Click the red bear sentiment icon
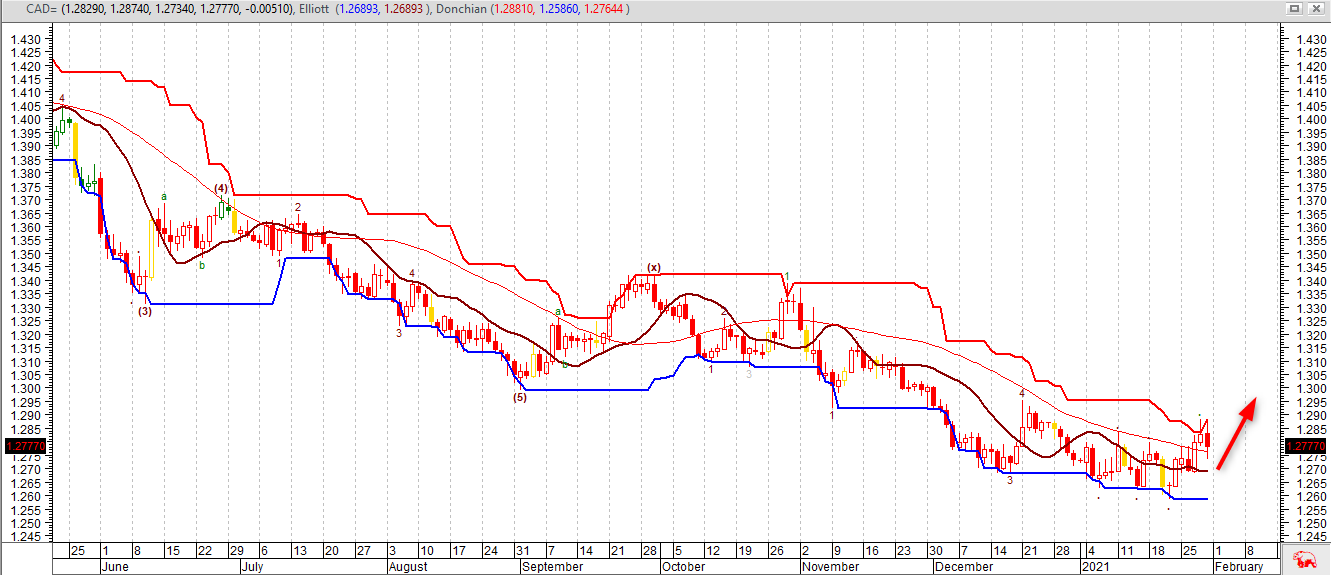This screenshot has width=1331, height=575. coord(1305,558)
